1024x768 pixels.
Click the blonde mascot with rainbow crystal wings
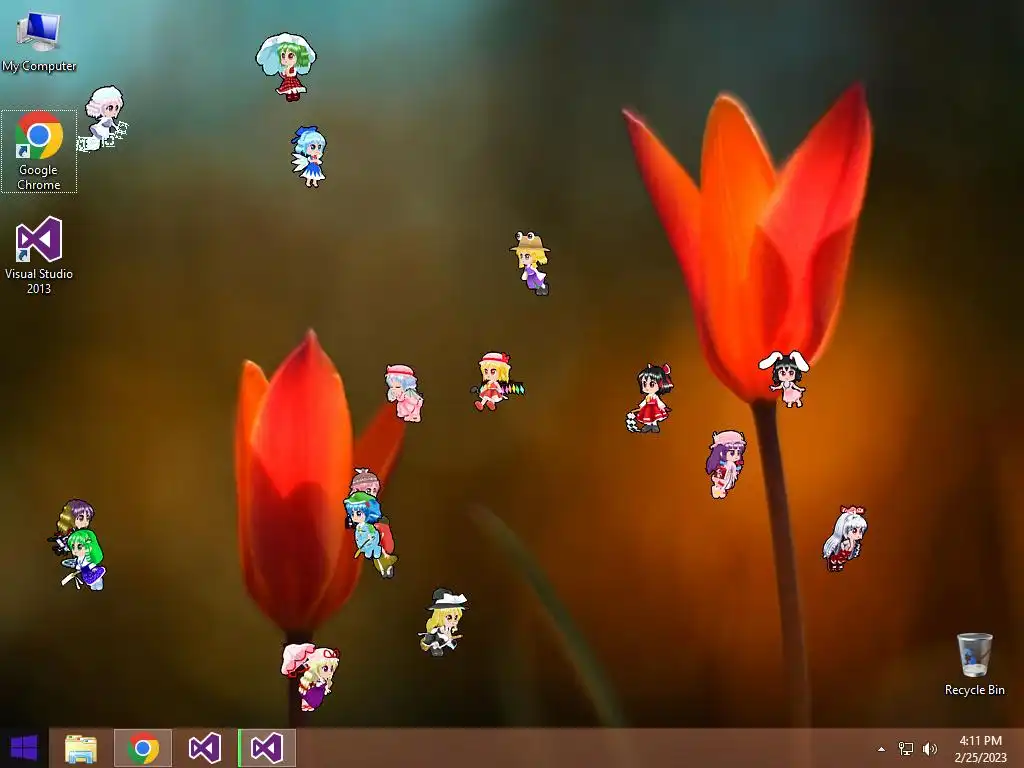[496, 381]
